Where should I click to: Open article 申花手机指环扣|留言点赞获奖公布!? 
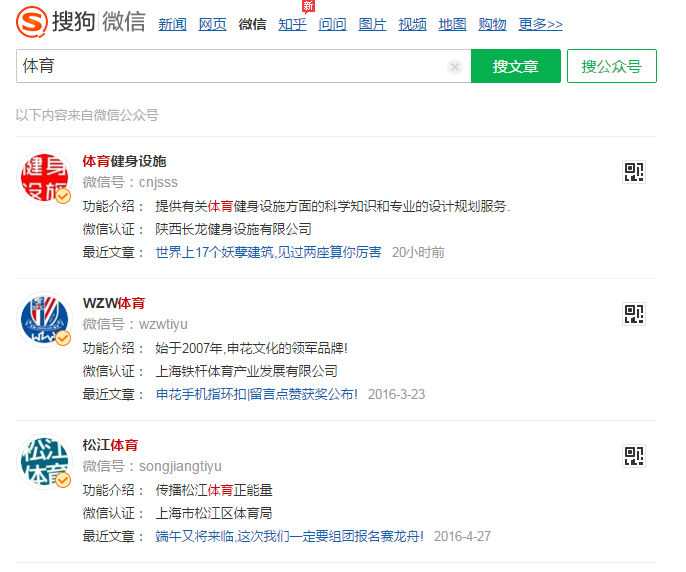point(256,394)
